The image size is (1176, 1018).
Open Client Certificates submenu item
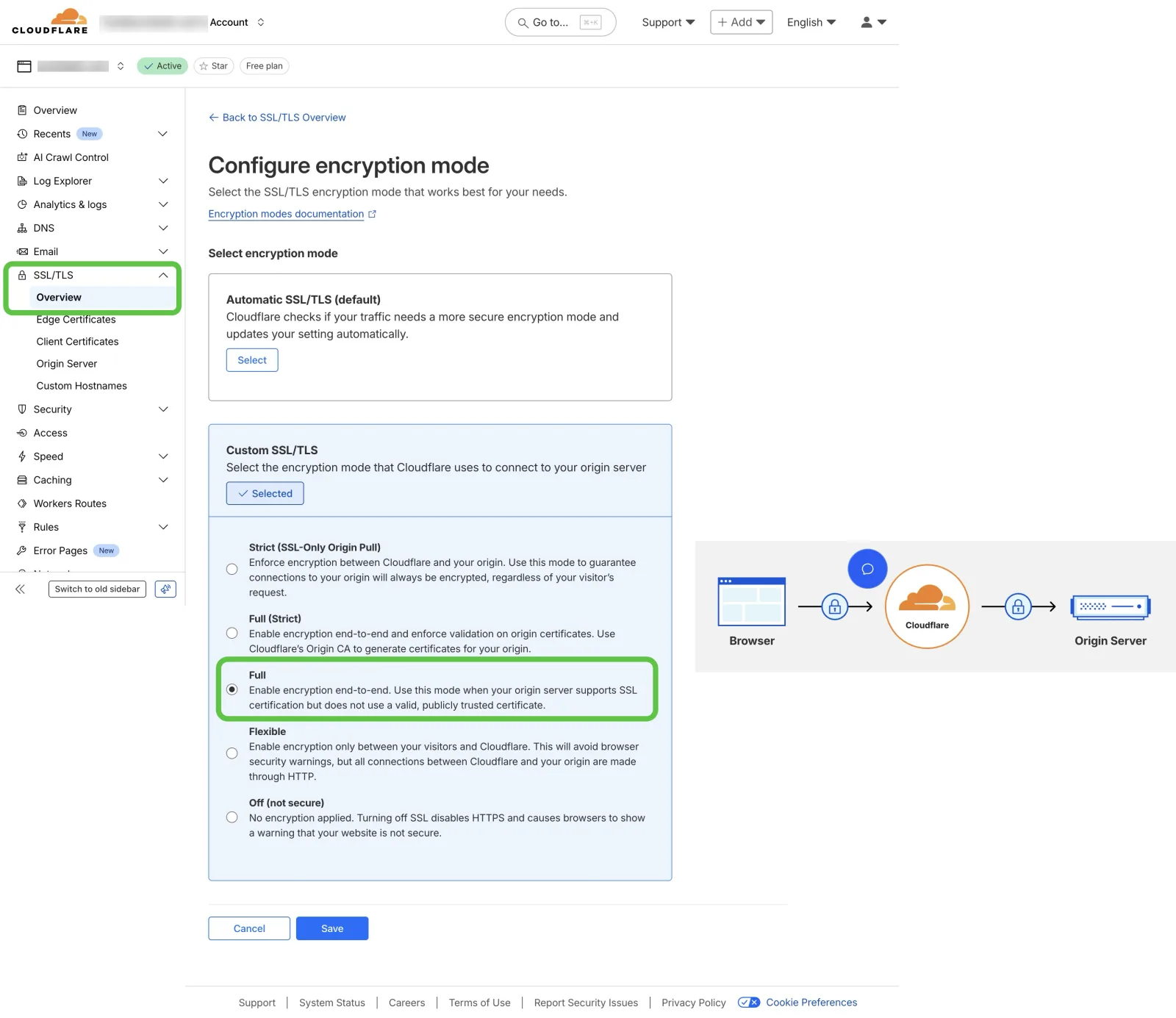[77, 342]
